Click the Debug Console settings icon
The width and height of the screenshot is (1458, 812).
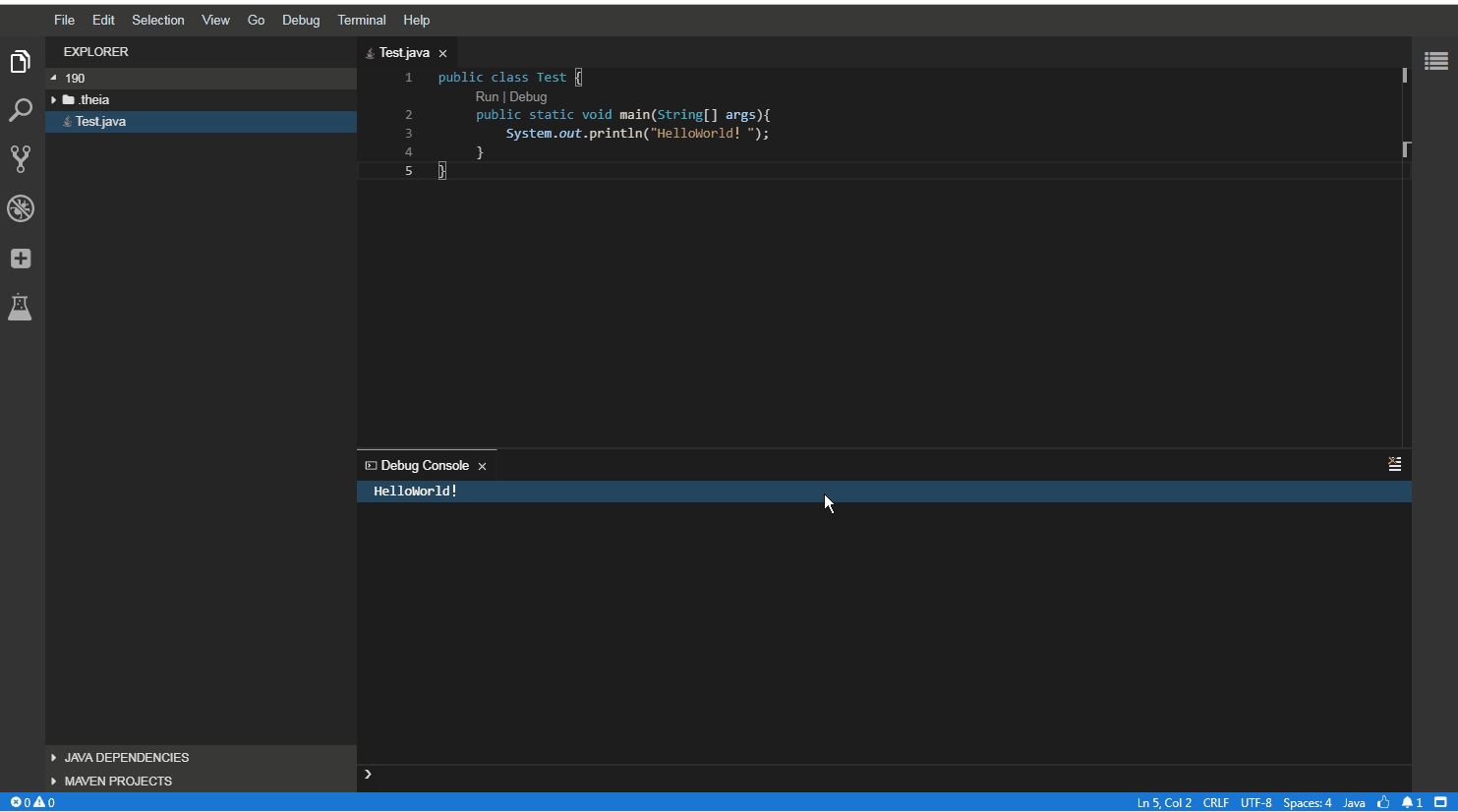tap(1394, 463)
